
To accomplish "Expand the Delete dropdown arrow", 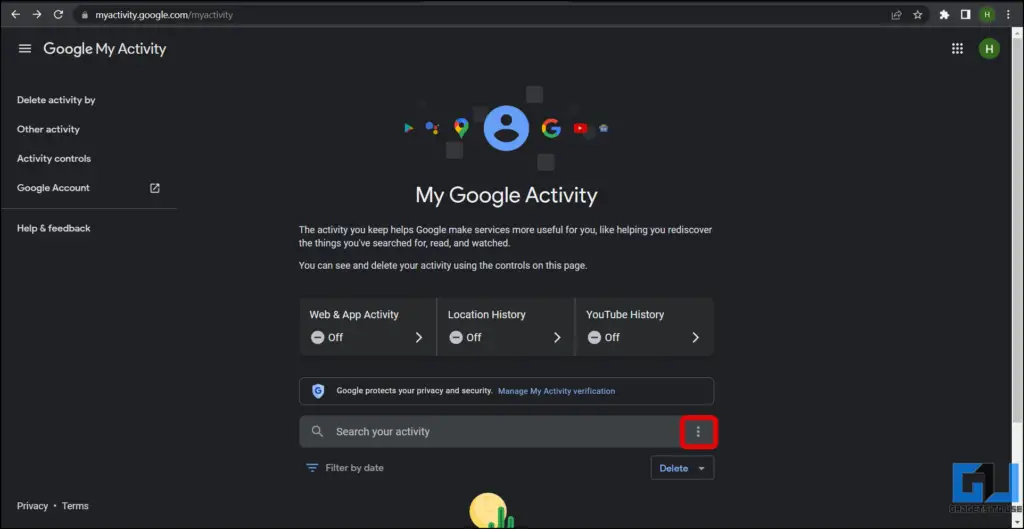I will [x=702, y=468].
